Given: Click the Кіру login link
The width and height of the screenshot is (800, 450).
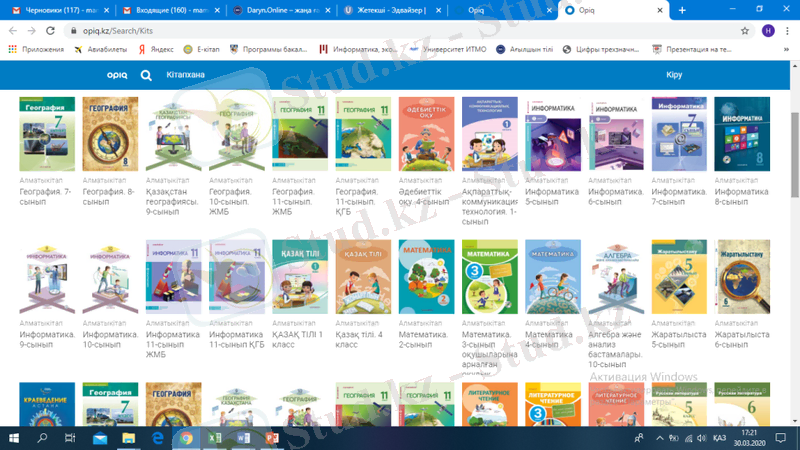Looking at the screenshot, I should coord(673,75).
